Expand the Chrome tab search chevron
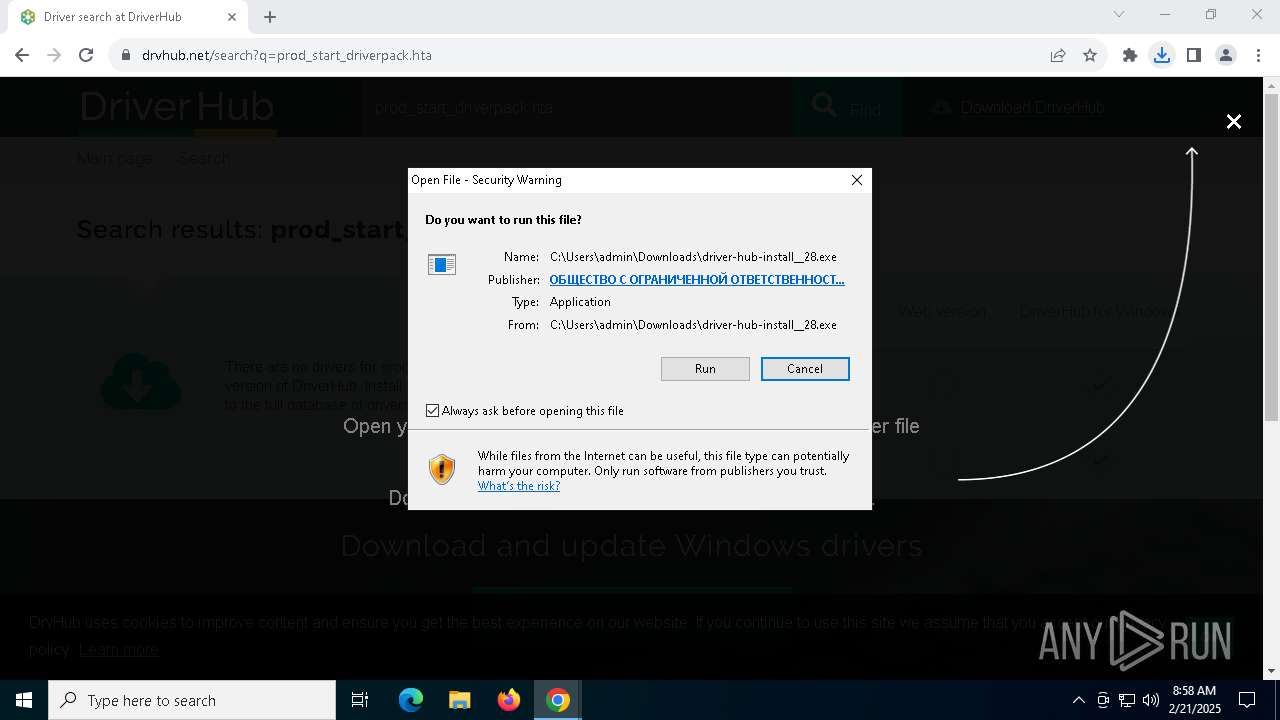1280x720 pixels. (1119, 14)
